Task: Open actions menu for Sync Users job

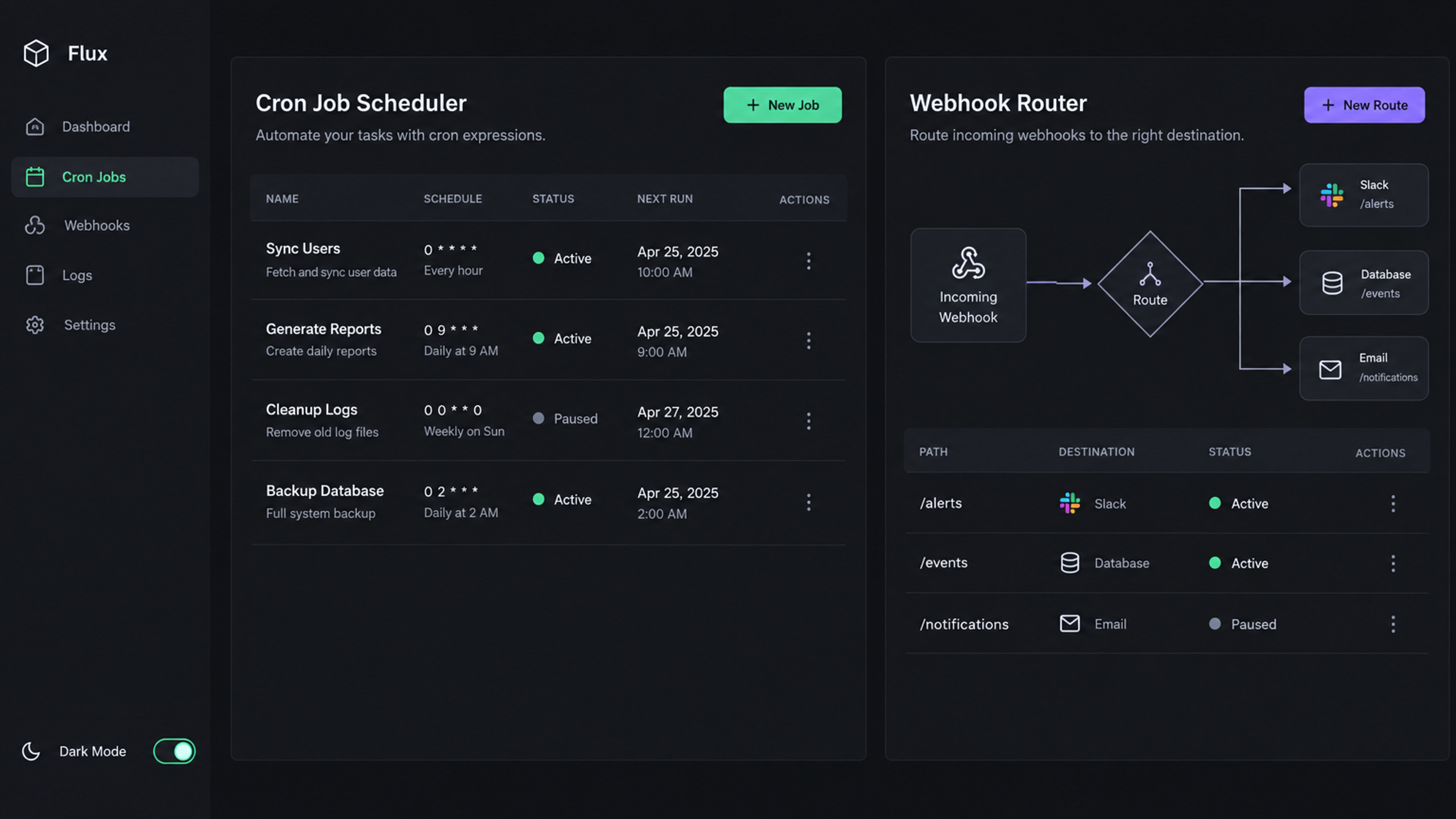Action: pos(808,260)
